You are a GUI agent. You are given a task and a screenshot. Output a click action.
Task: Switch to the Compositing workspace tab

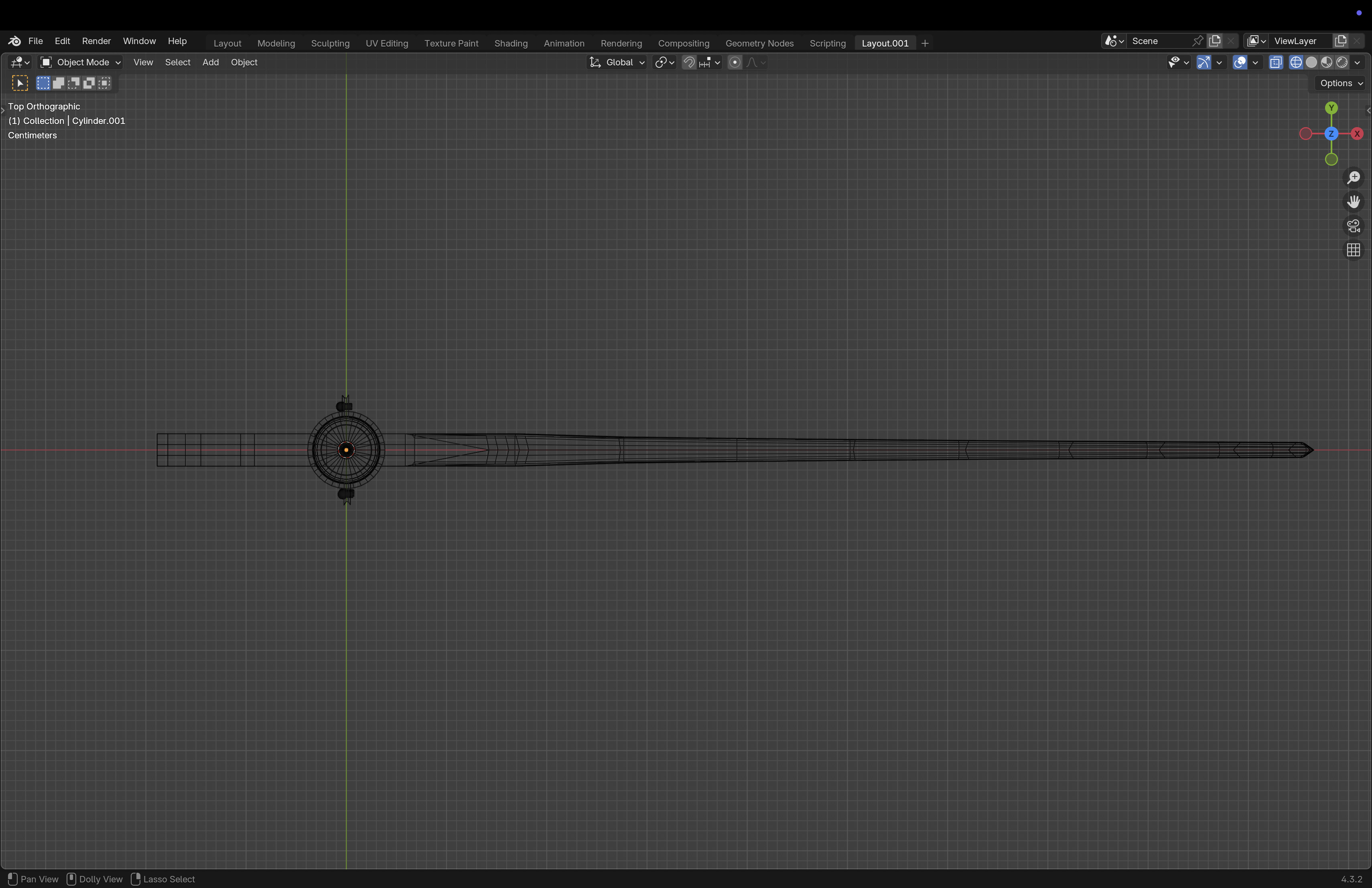pos(684,43)
